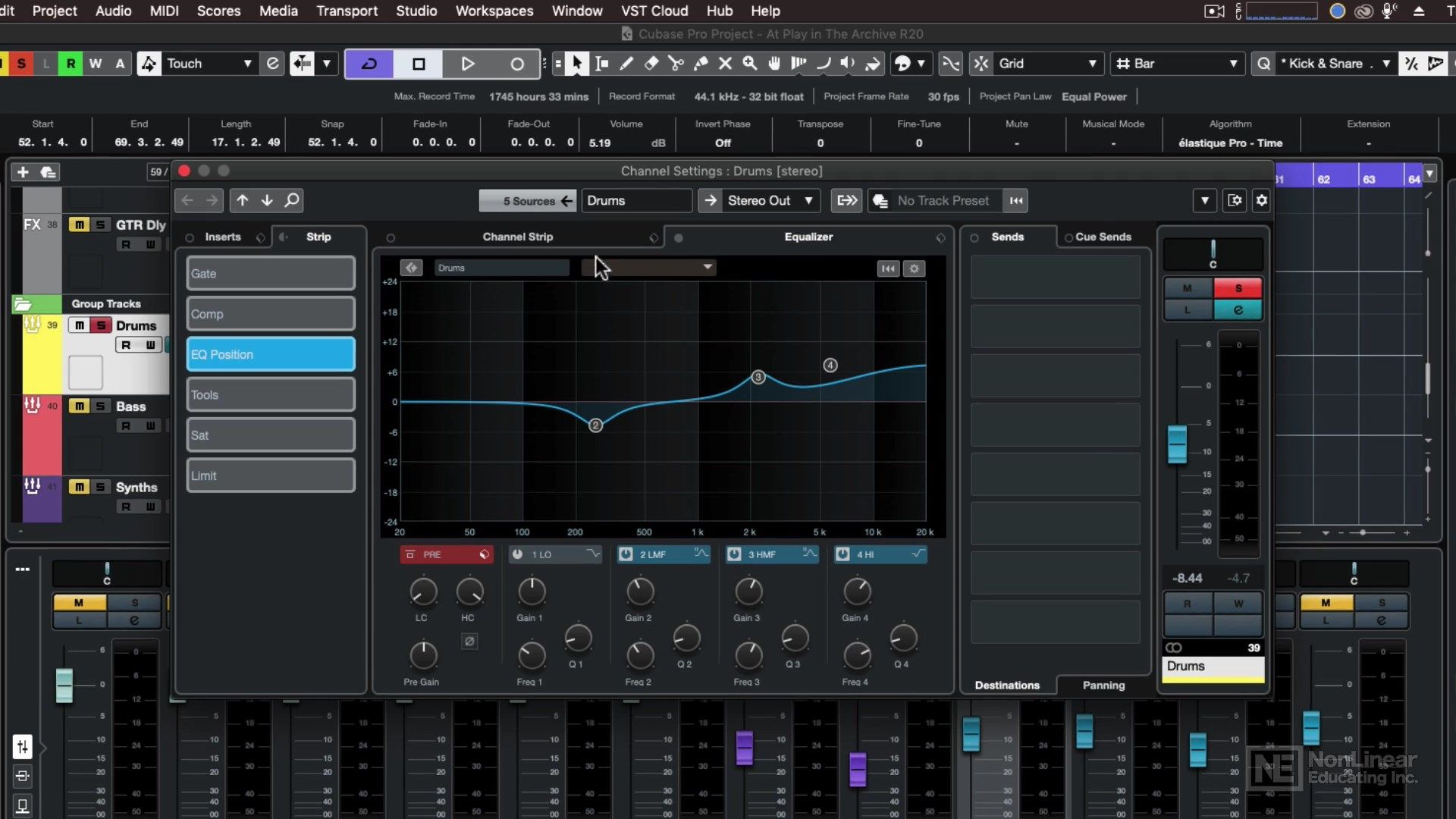Select the Erase tool
Viewport: 1456px width, 819px height.
point(651,64)
